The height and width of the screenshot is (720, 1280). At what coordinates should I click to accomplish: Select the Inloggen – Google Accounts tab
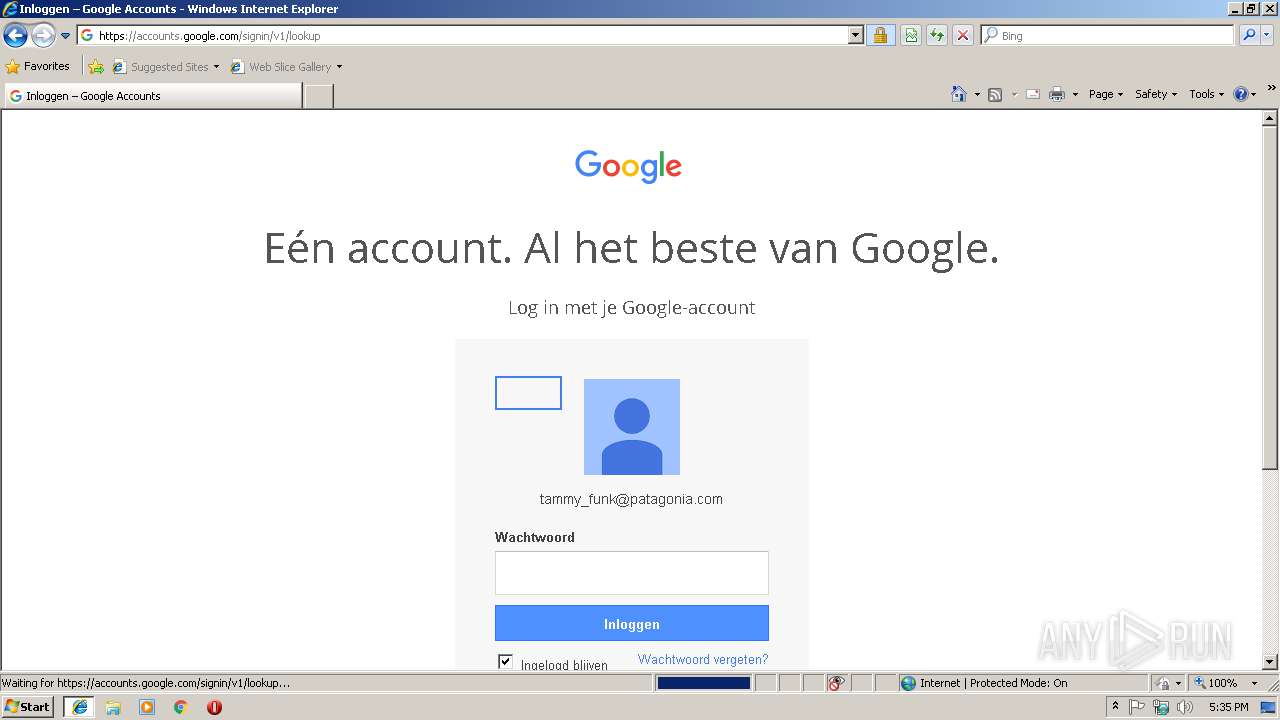153,96
